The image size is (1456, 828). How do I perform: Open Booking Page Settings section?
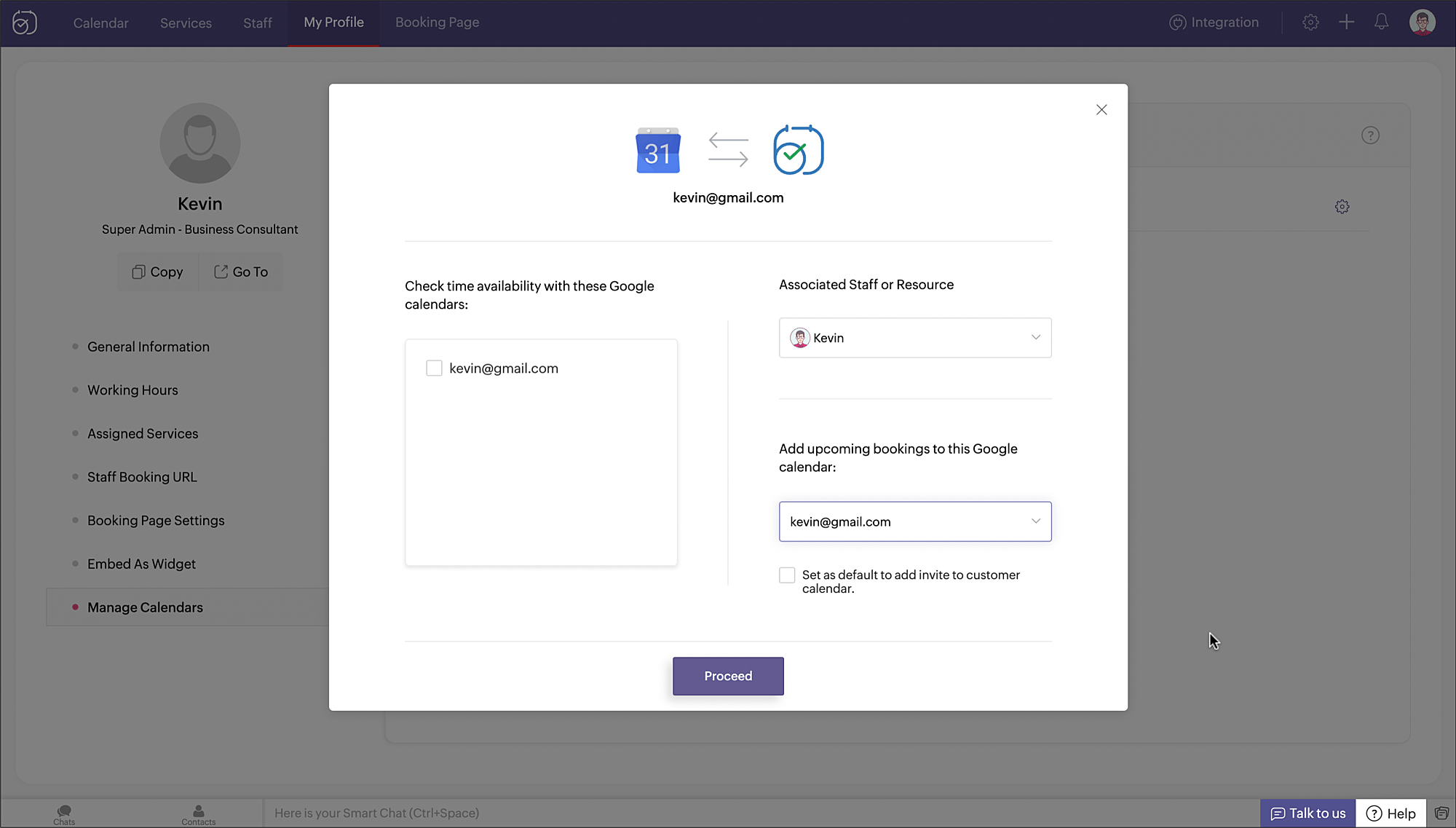[156, 521]
